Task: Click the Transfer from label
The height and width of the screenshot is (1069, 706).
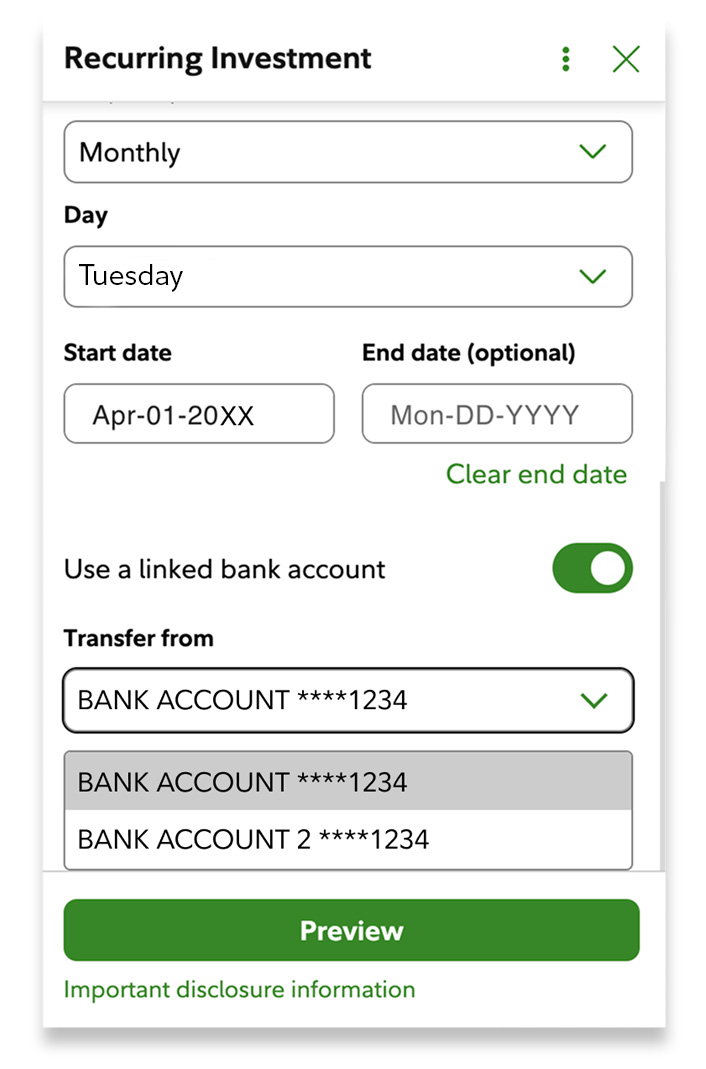Action: [138, 638]
